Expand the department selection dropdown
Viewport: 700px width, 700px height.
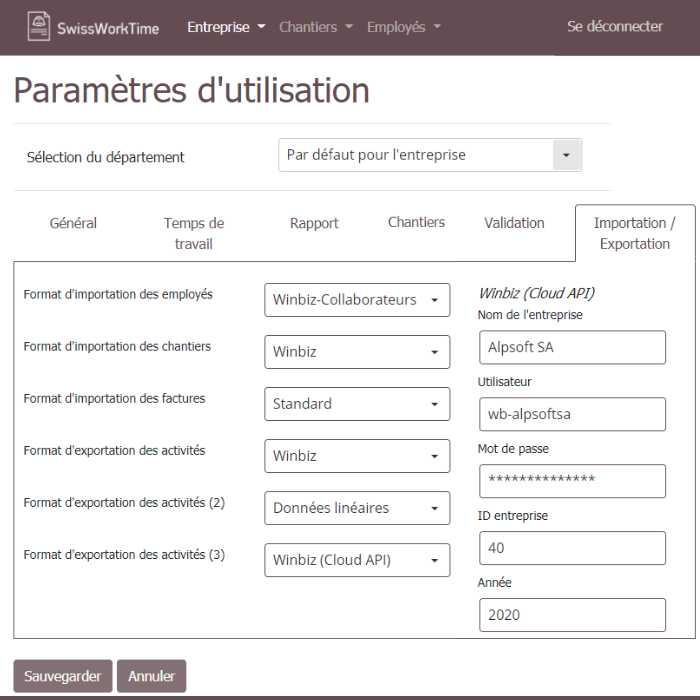(x=429, y=155)
